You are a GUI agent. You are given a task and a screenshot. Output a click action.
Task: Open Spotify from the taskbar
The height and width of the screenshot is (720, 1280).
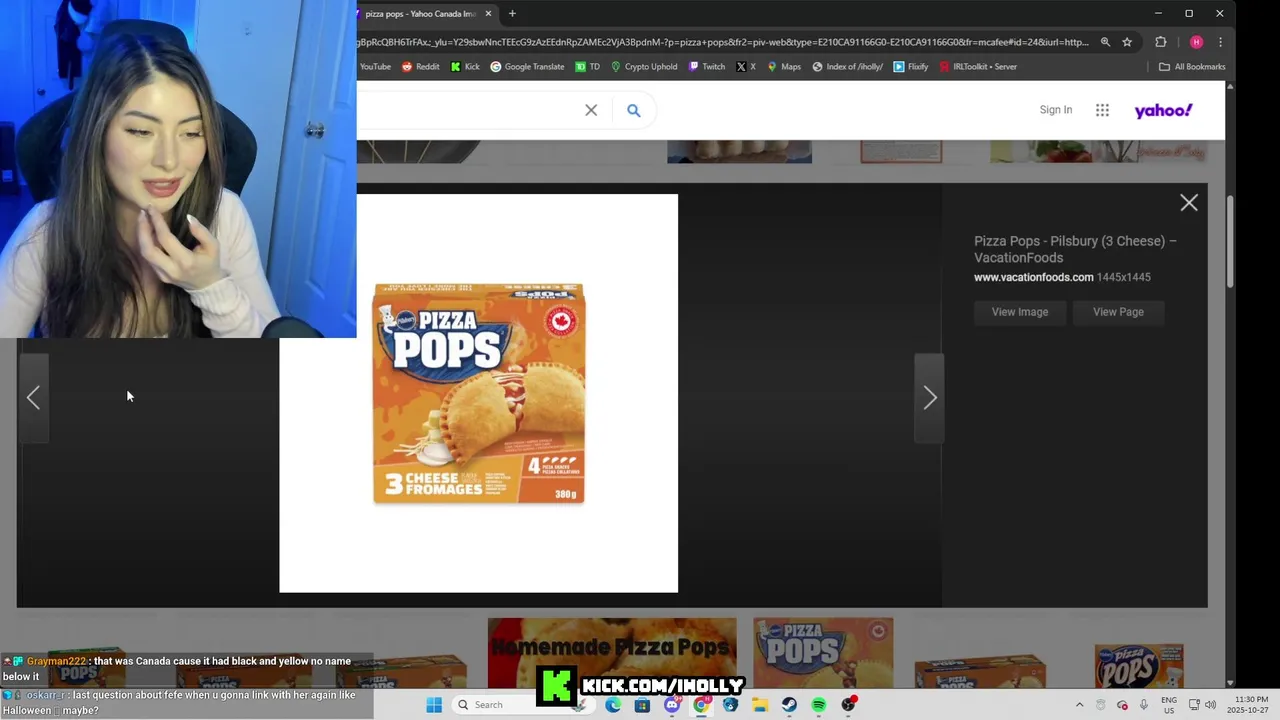coord(819,705)
